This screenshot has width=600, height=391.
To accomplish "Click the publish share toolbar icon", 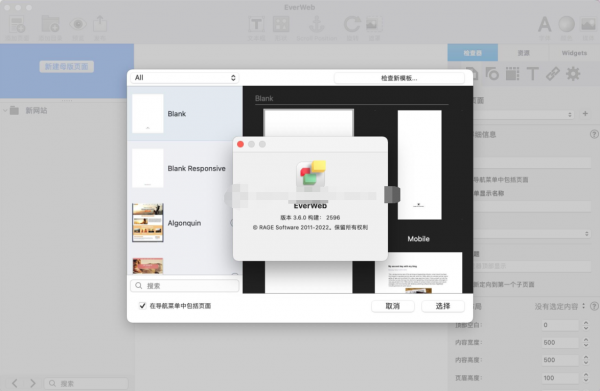I will point(100,24).
